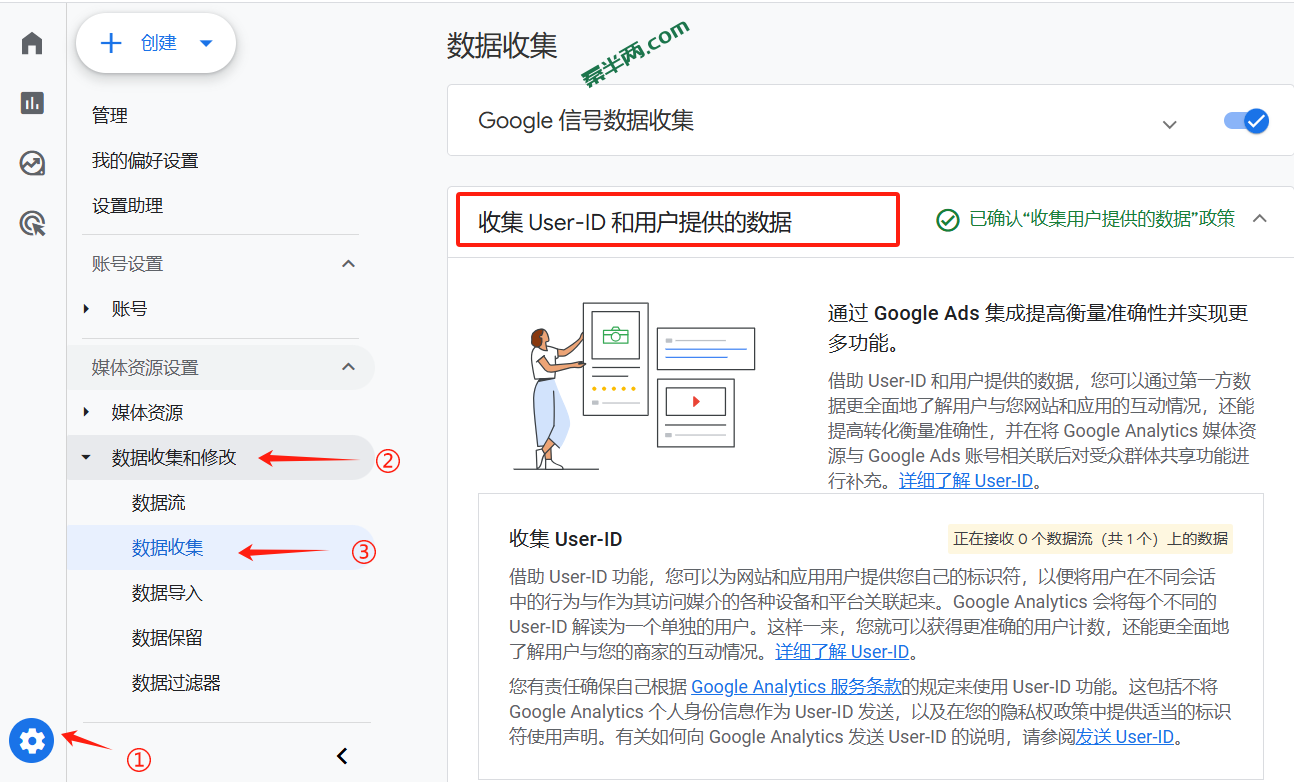This screenshot has width=1294, height=782.
Task: Open the Reports bar chart icon
Action: click(x=32, y=103)
